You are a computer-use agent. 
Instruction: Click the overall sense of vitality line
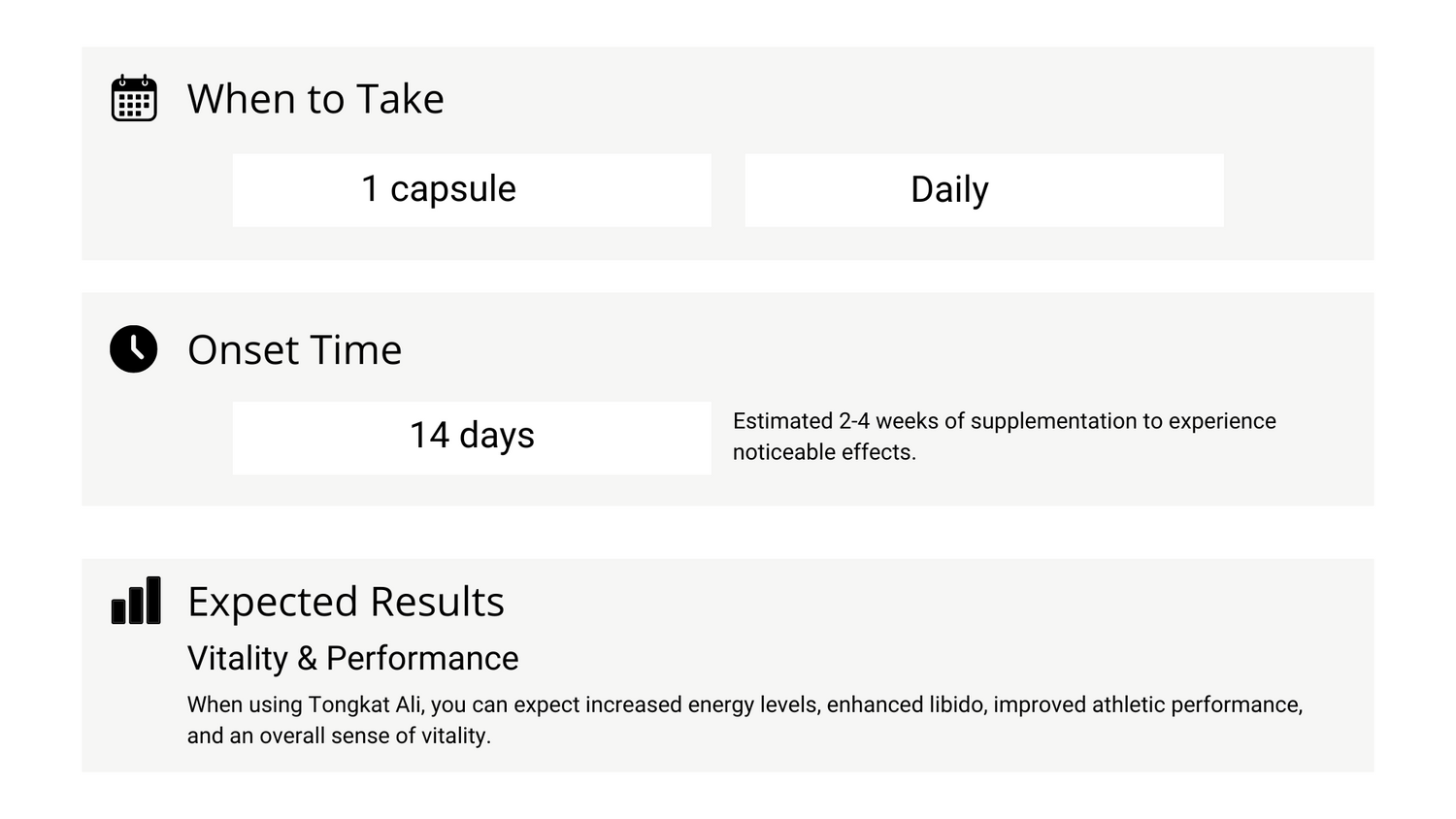(x=339, y=736)
